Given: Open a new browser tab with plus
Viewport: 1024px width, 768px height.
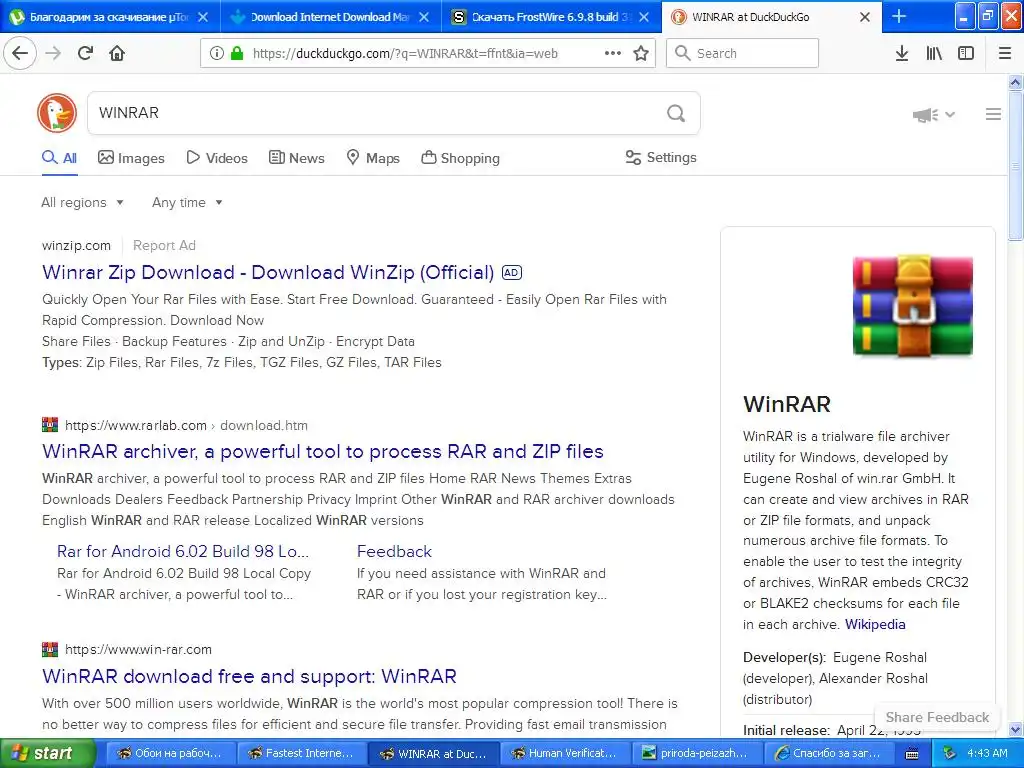Looking at the screenshot, I should [x=899, y=16].
